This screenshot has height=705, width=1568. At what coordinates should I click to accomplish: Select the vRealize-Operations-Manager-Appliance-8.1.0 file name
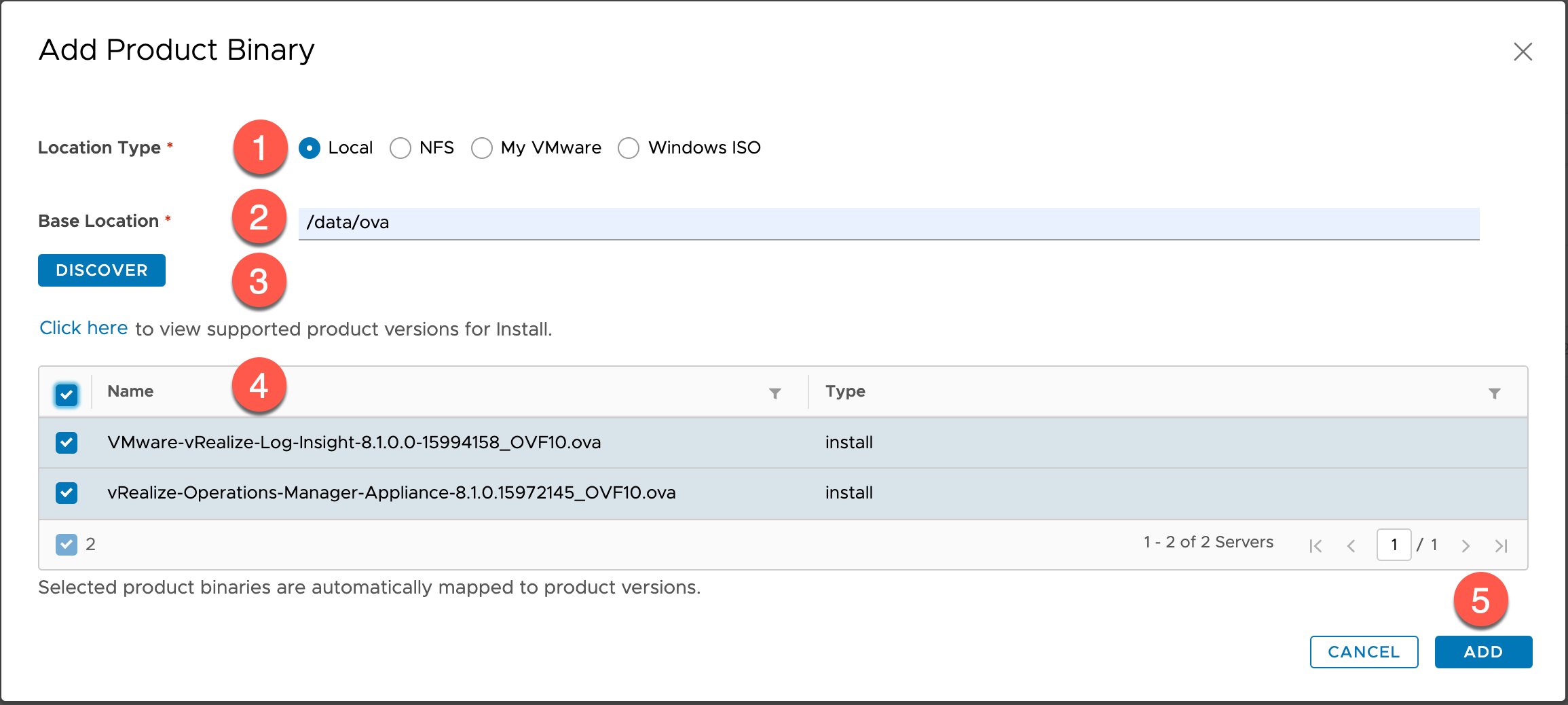[392, 492]
